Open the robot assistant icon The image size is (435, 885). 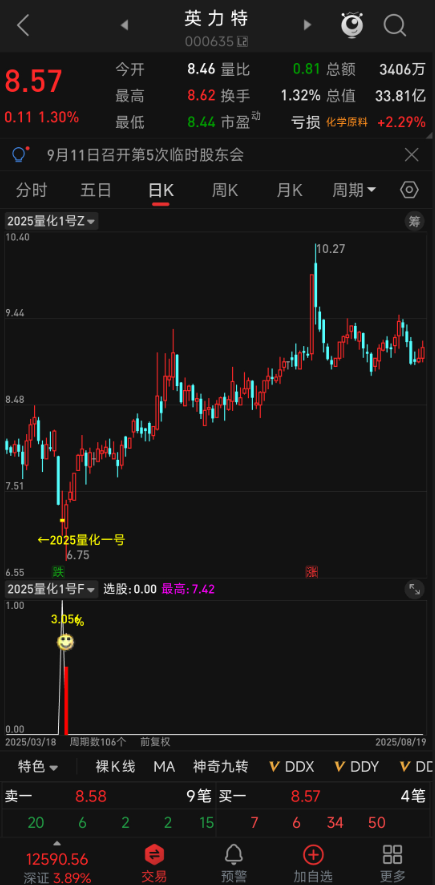pyautogui.click(x=352, y=25)
